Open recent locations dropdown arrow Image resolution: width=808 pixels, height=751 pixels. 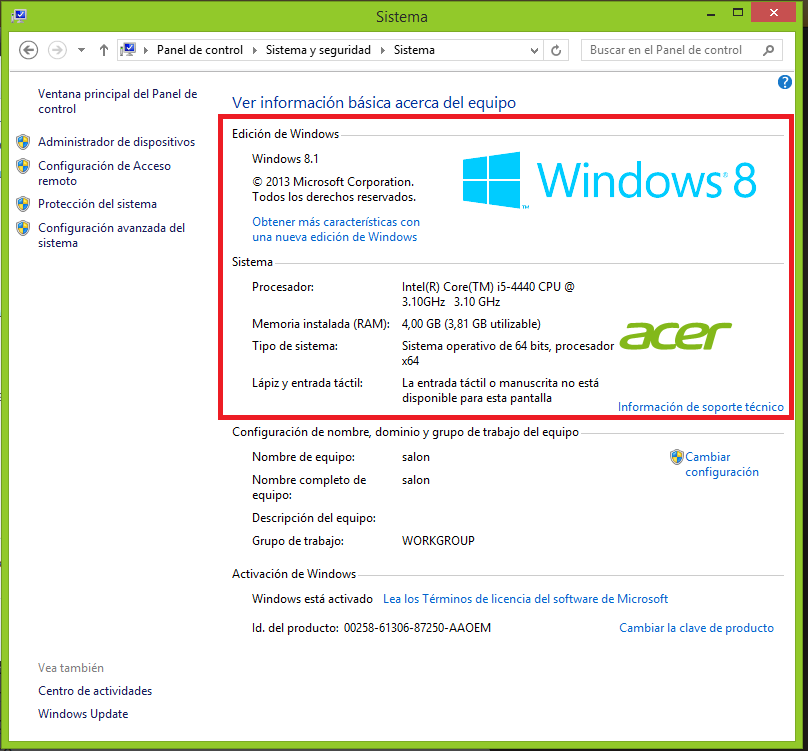81,50
